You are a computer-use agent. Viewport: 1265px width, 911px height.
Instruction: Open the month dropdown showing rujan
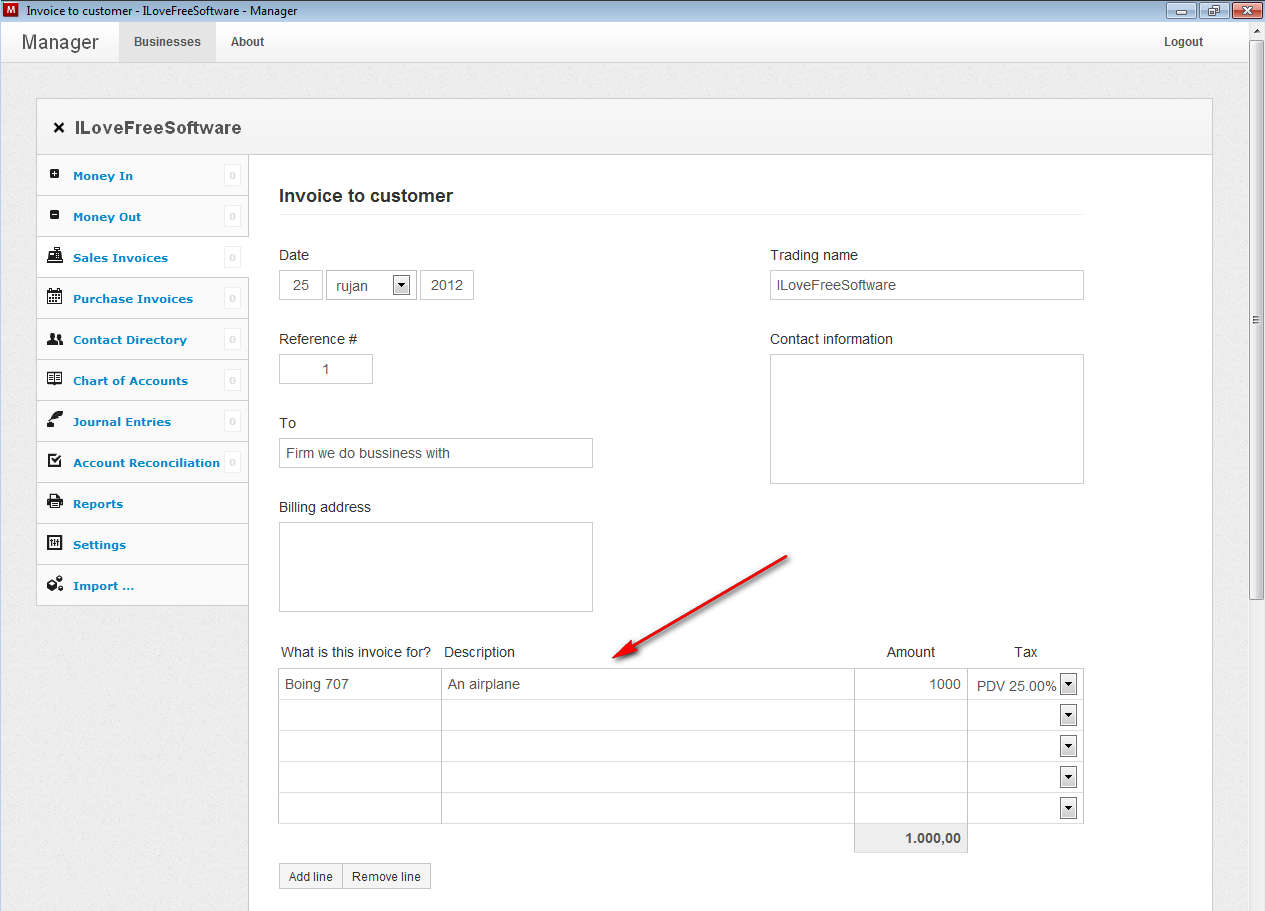pyautogui.click(x=401, y=285)
